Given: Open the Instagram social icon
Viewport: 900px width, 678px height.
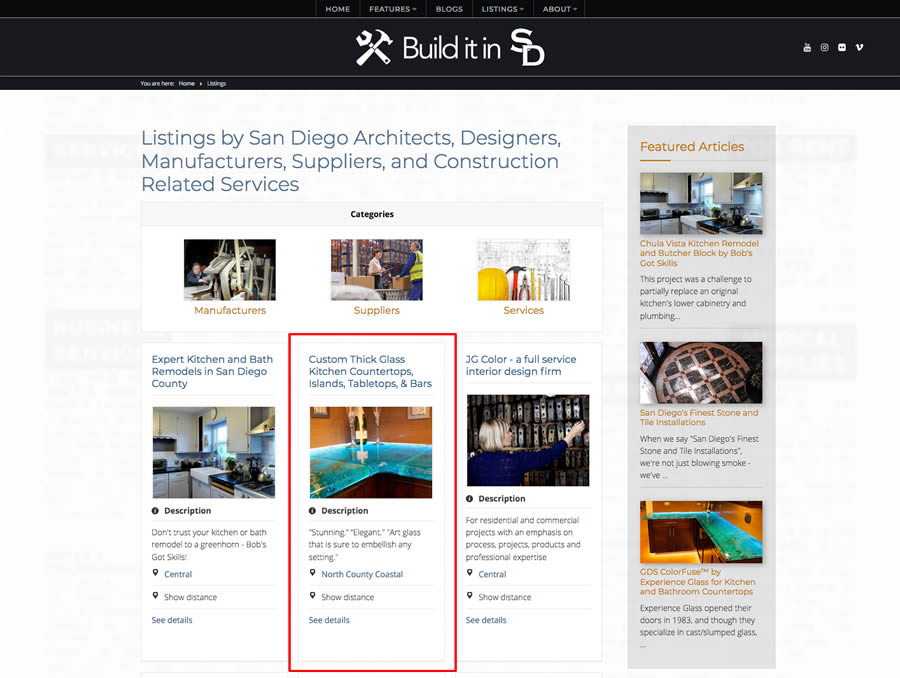Looking at the screenshot, I should (x=824, y=48).
